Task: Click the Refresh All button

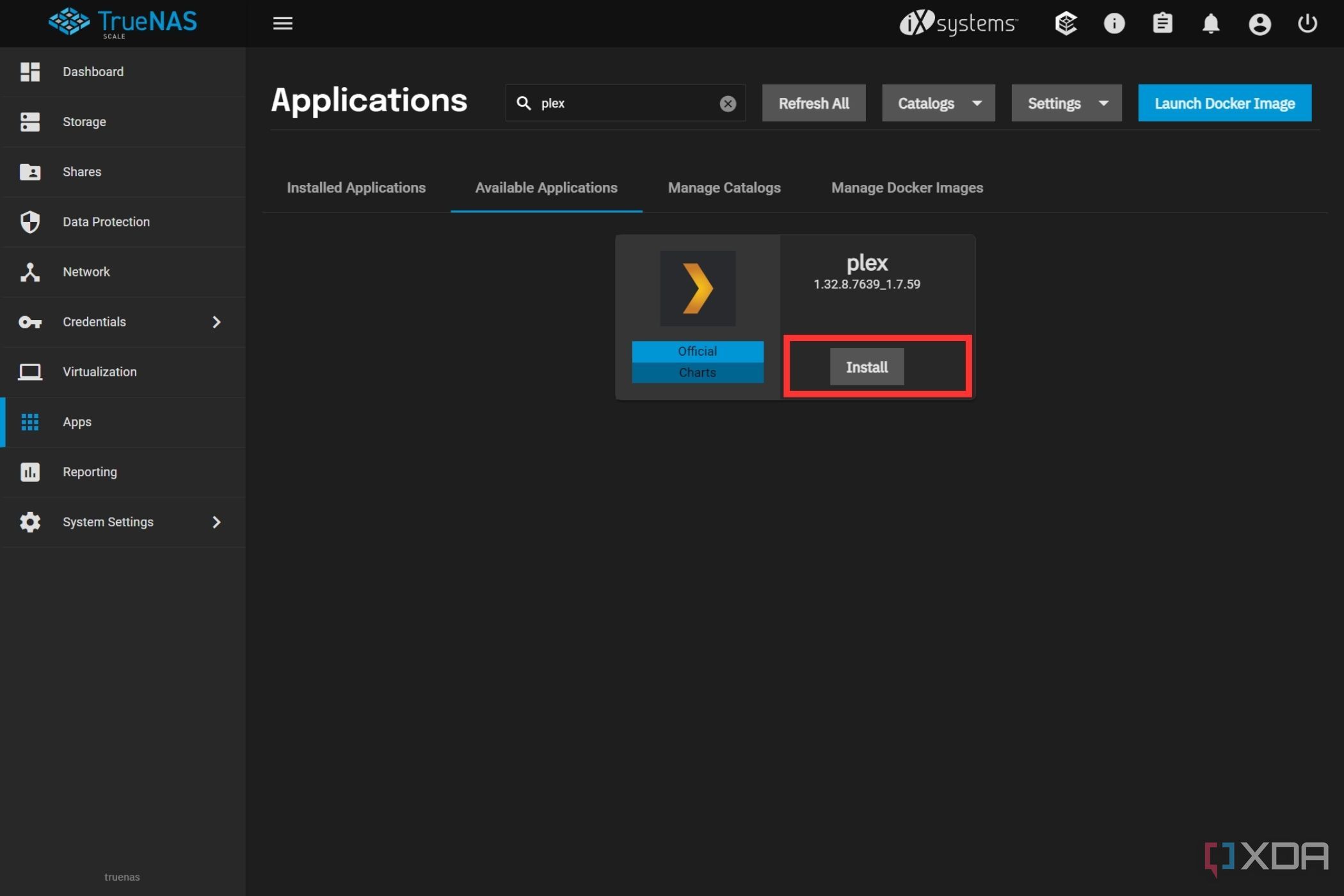Action: click(813, 103)
